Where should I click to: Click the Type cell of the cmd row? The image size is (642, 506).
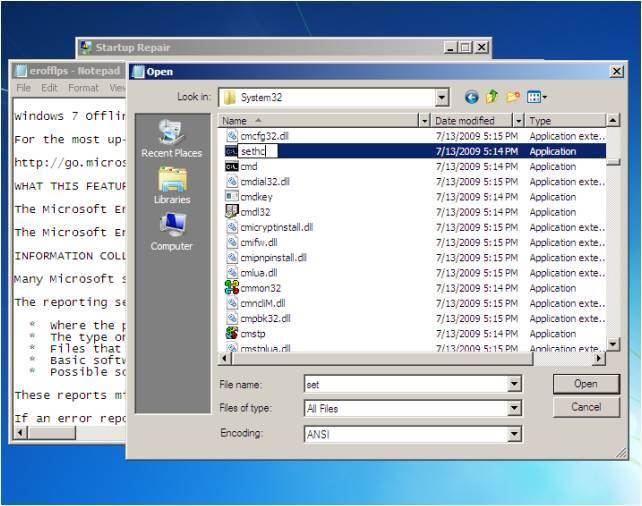point(552,167)
